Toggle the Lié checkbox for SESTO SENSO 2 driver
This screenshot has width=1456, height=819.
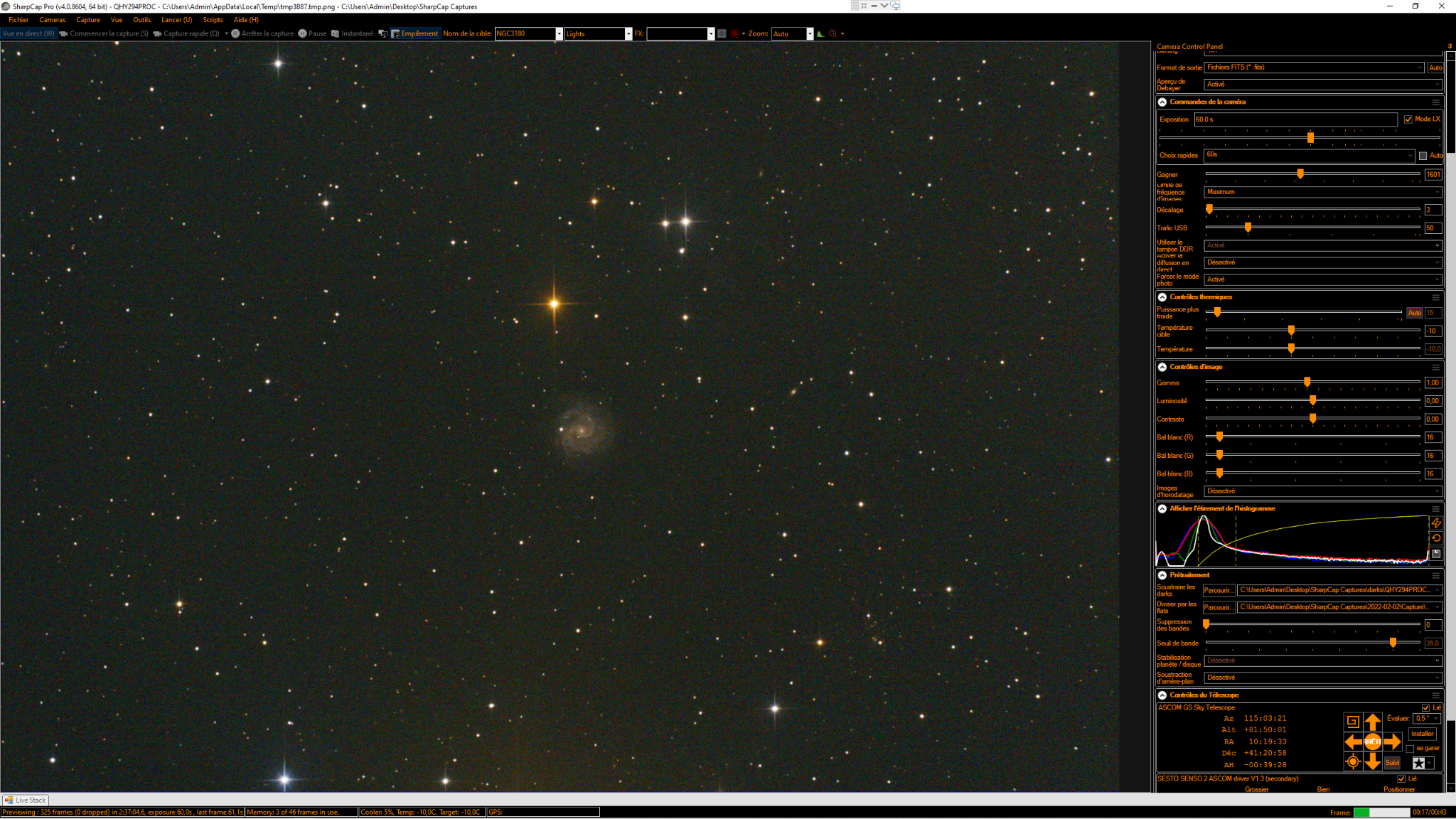point(1401,779)
